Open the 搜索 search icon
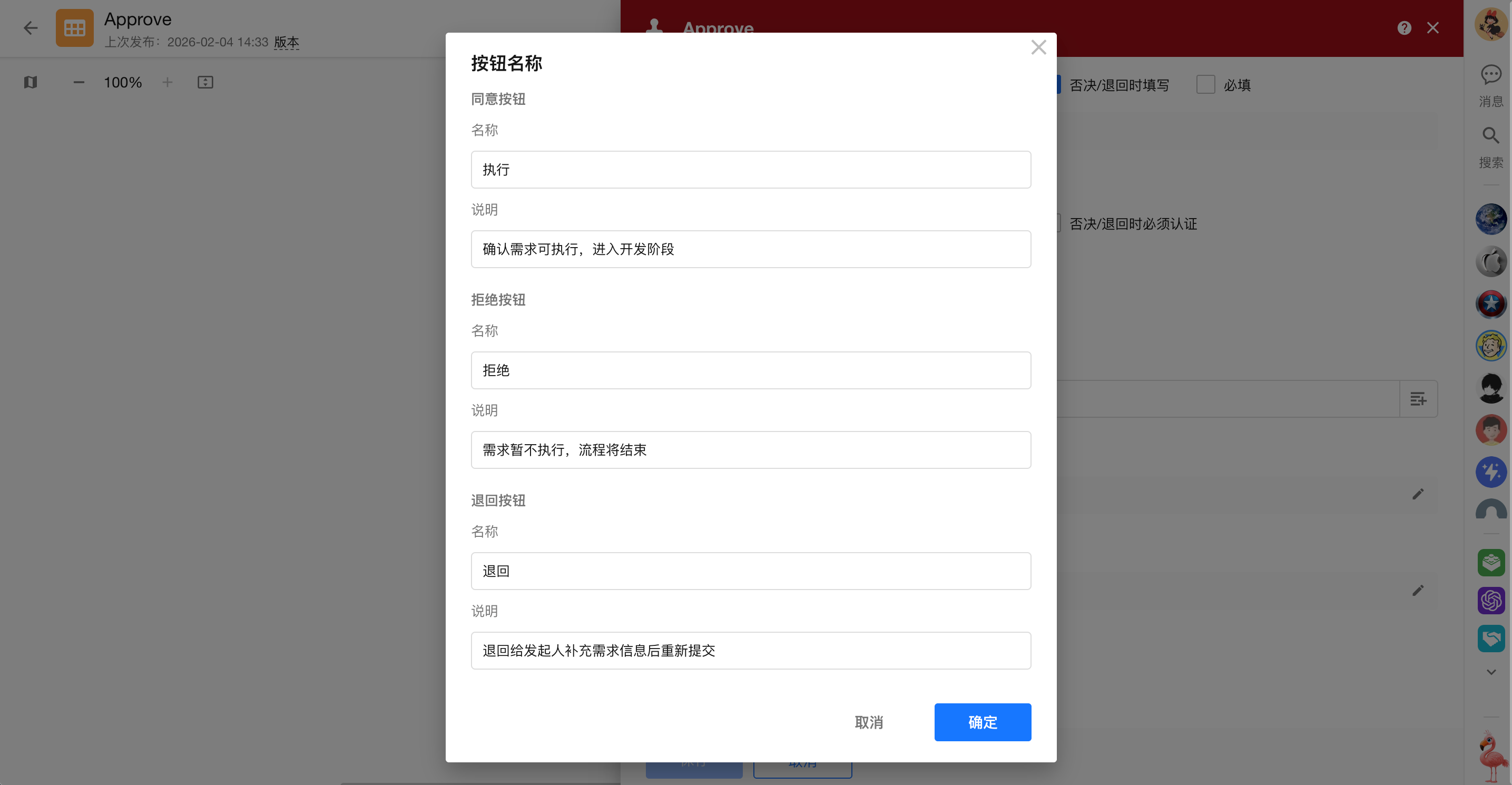This screenshot has width=1512, height=785. pyautogui.click(x=1491, y=147)
